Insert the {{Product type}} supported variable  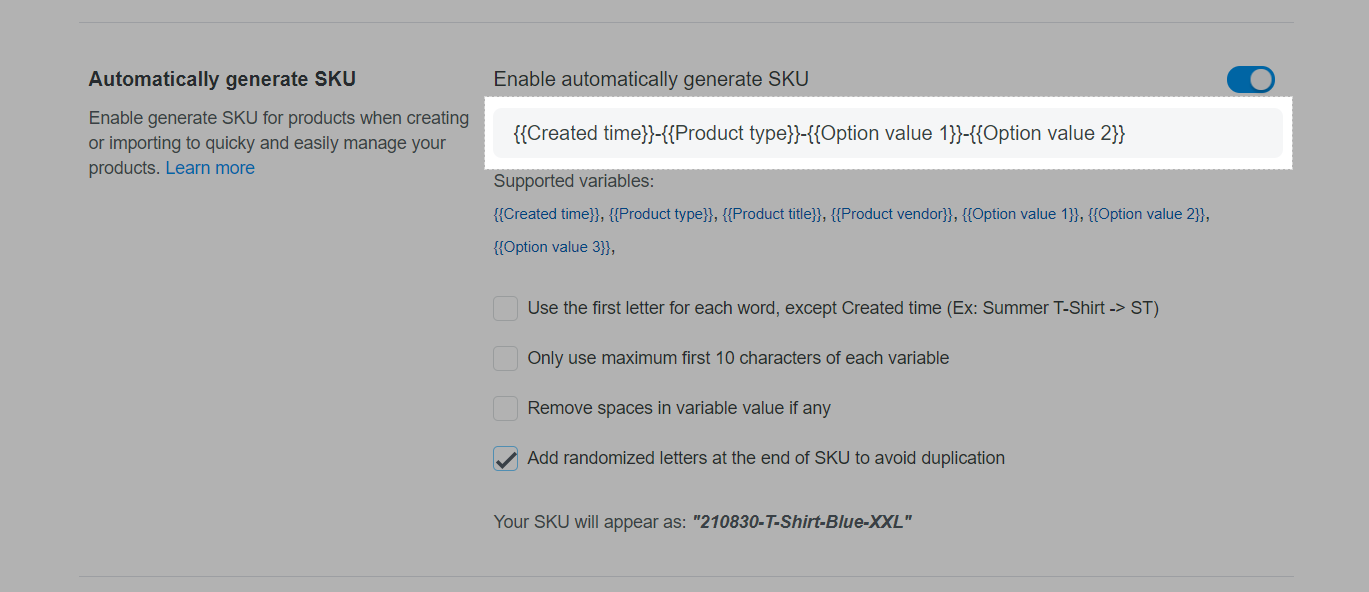click(x=661, y=214)
